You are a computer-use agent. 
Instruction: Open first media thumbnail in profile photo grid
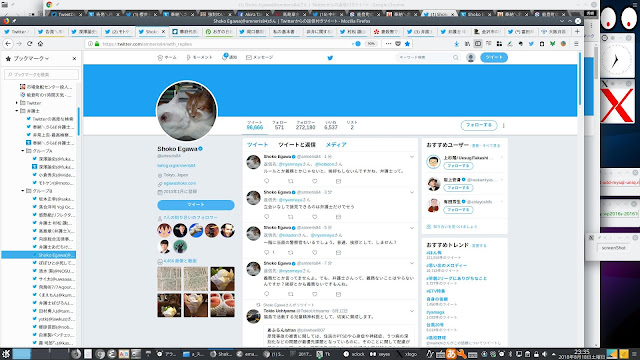pos(169,279)
